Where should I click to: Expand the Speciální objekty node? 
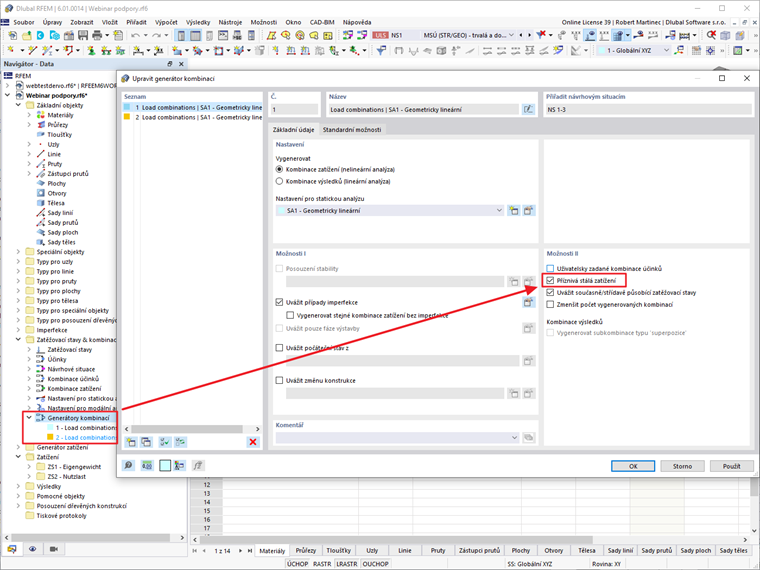click(18, 252)
